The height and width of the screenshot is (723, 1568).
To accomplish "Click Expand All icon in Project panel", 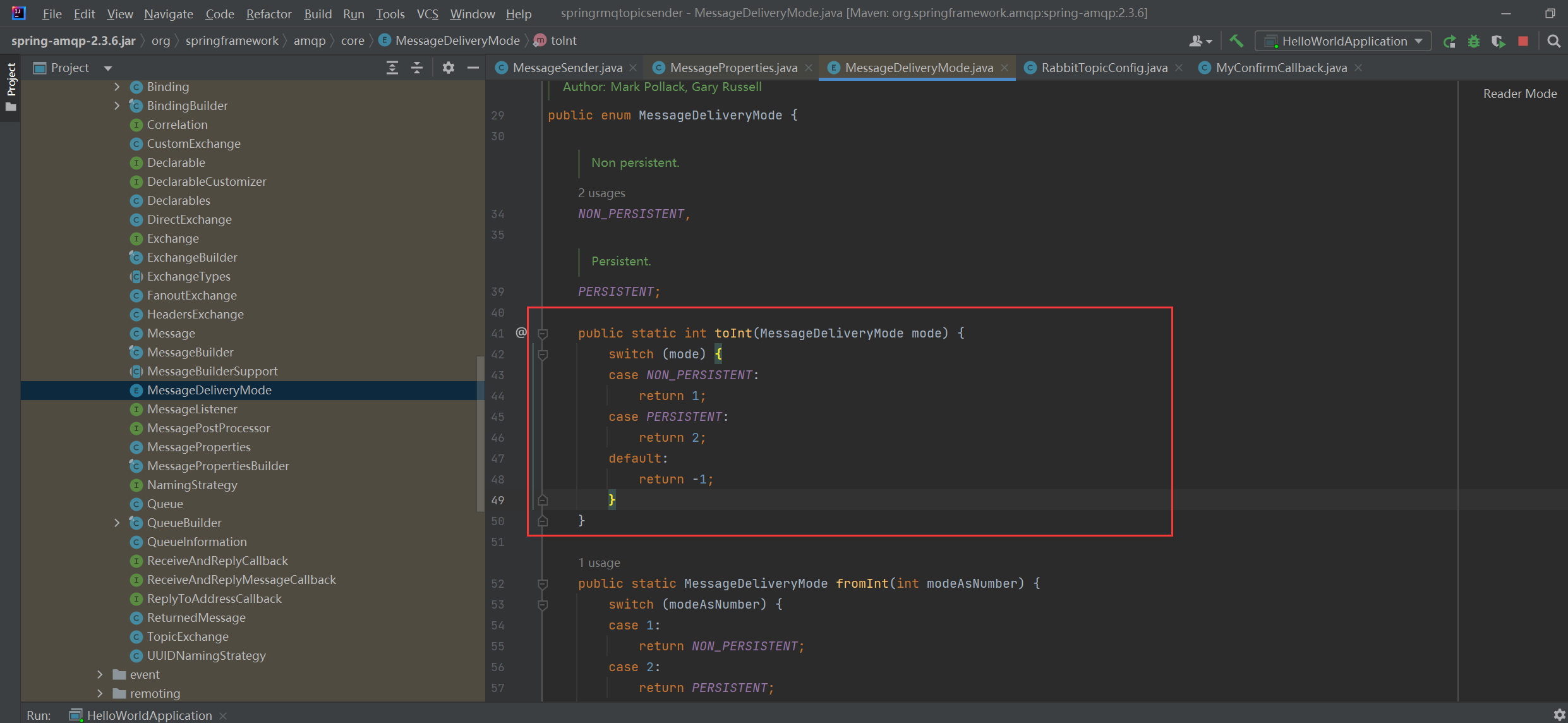I will (x=392, y=68).
